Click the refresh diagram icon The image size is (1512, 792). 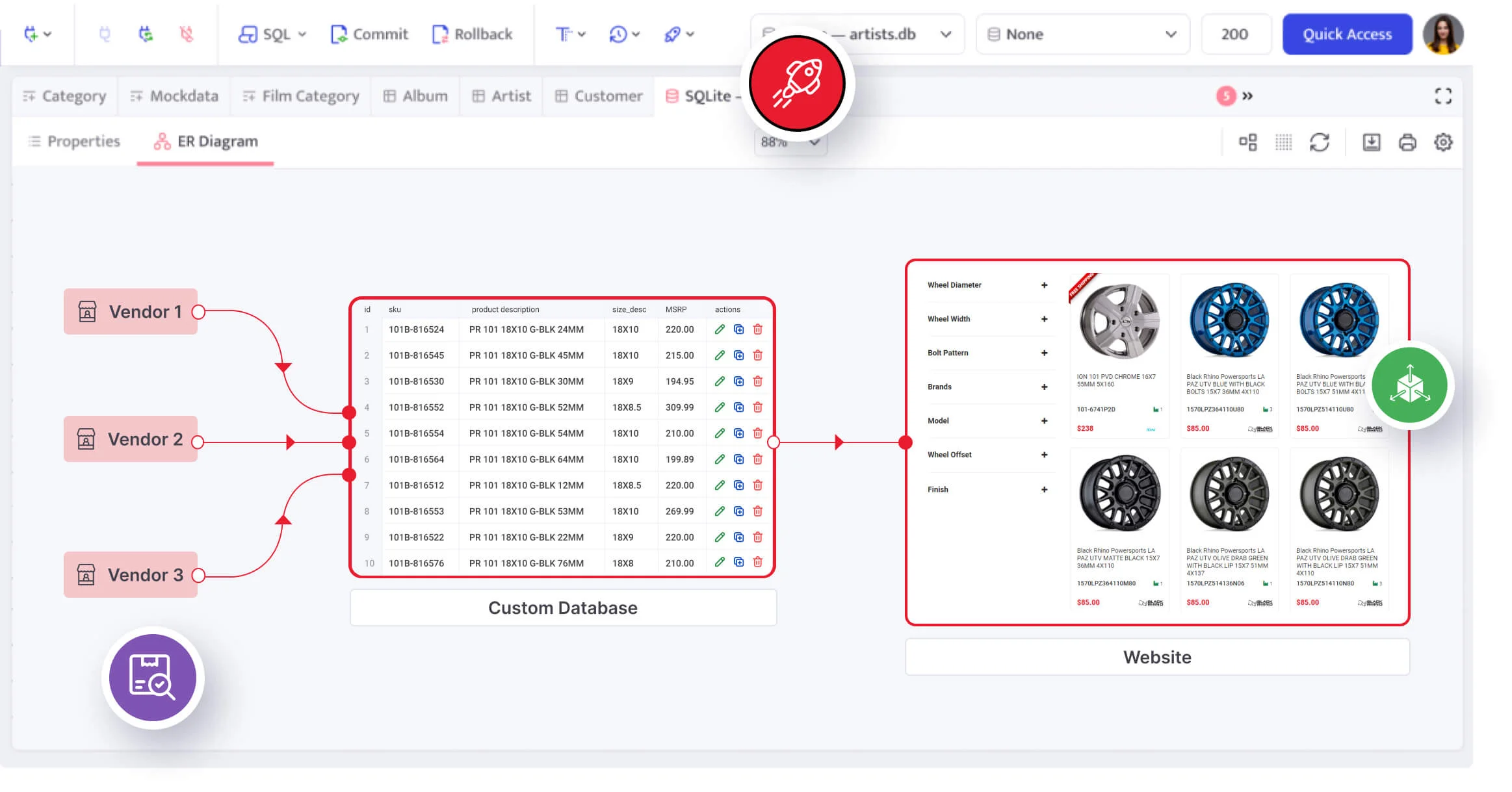(1319, 142)
